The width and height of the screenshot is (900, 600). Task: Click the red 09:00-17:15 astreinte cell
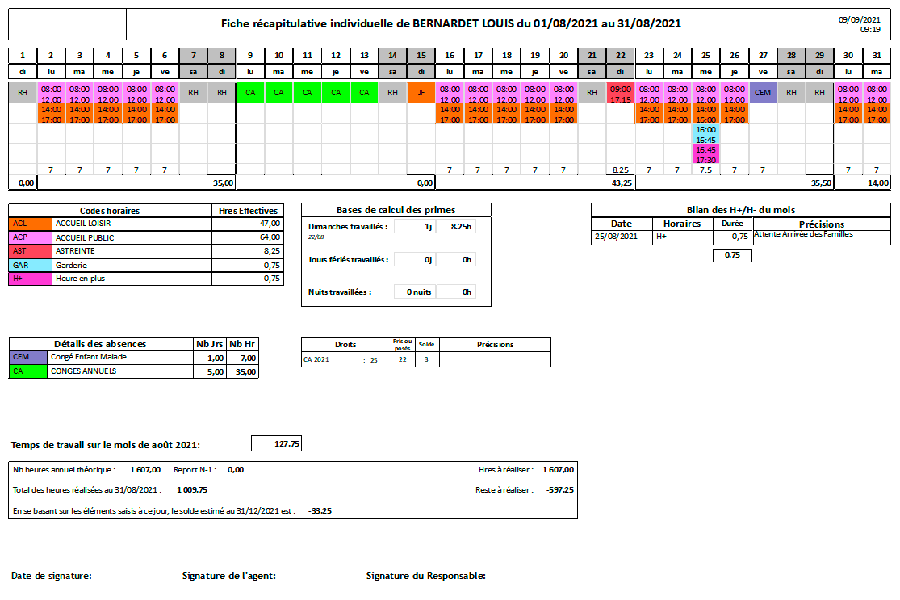pos(620,94)
